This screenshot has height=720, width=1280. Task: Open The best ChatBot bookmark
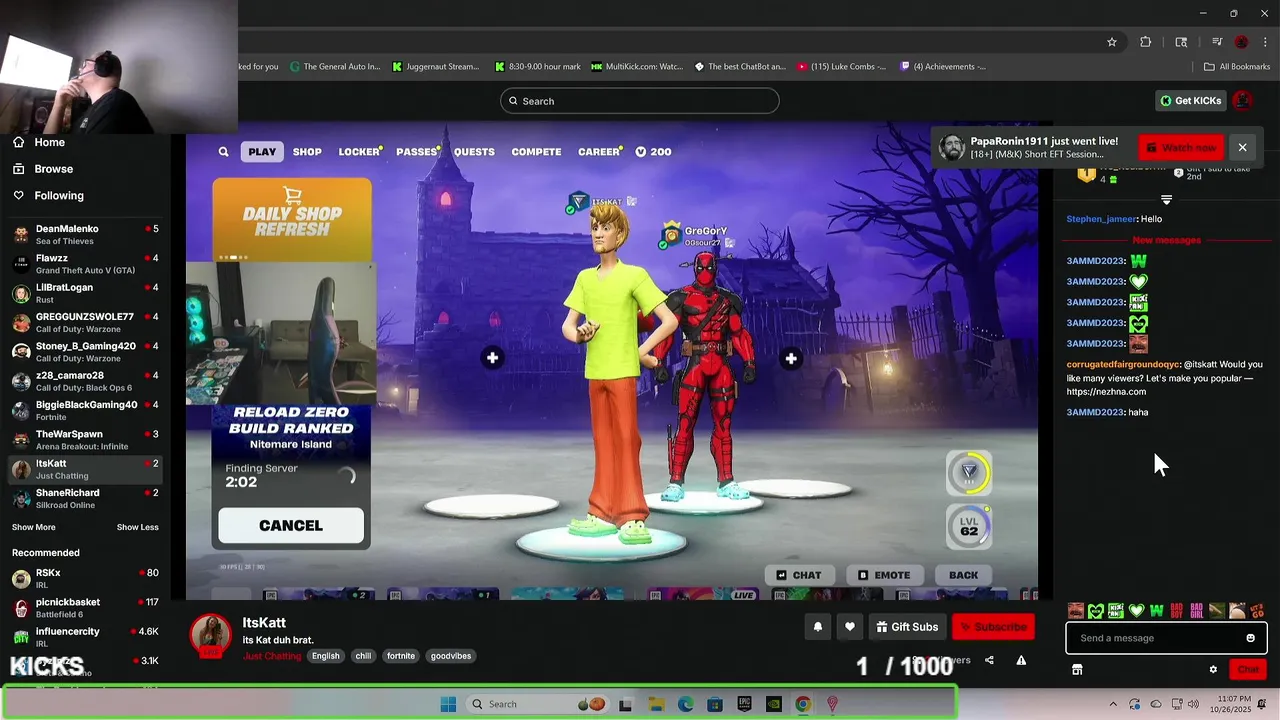(x=740, y=67)
